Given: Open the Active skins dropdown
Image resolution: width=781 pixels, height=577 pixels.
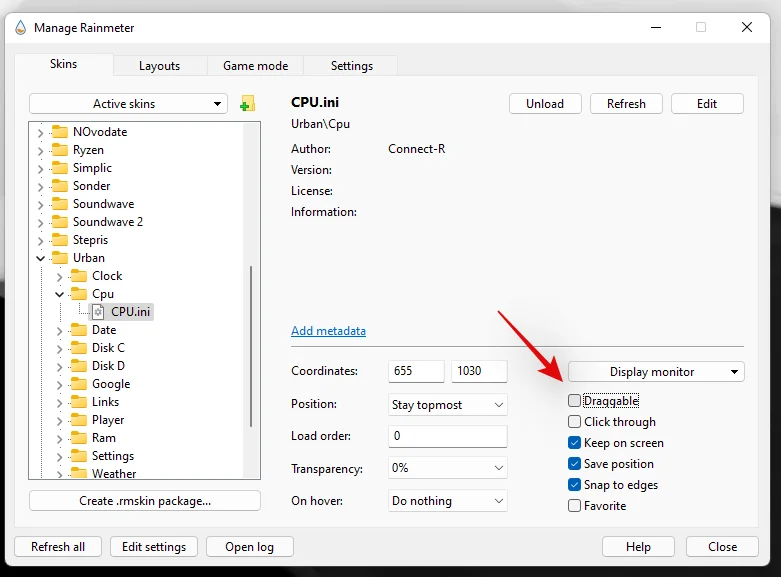Looking at the screenshot, I should tap(129, 104).
